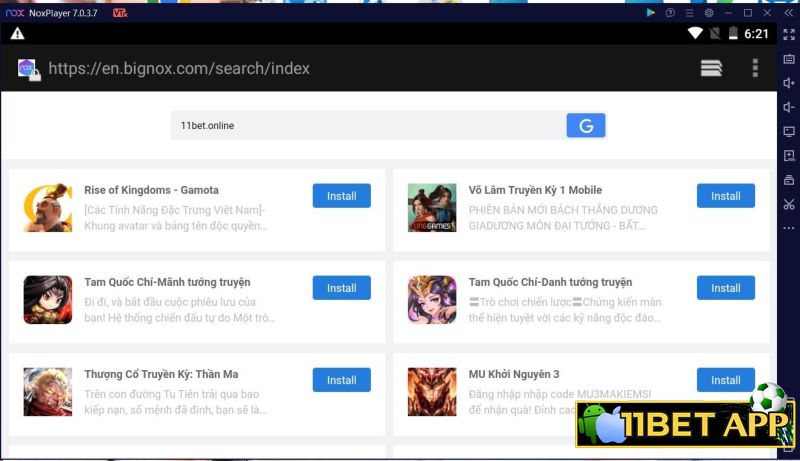Screen dimensions: 800x461
Task: Click title "Tam Quốc Chí-Danh tướng truyện"
Action: (550, 282)
